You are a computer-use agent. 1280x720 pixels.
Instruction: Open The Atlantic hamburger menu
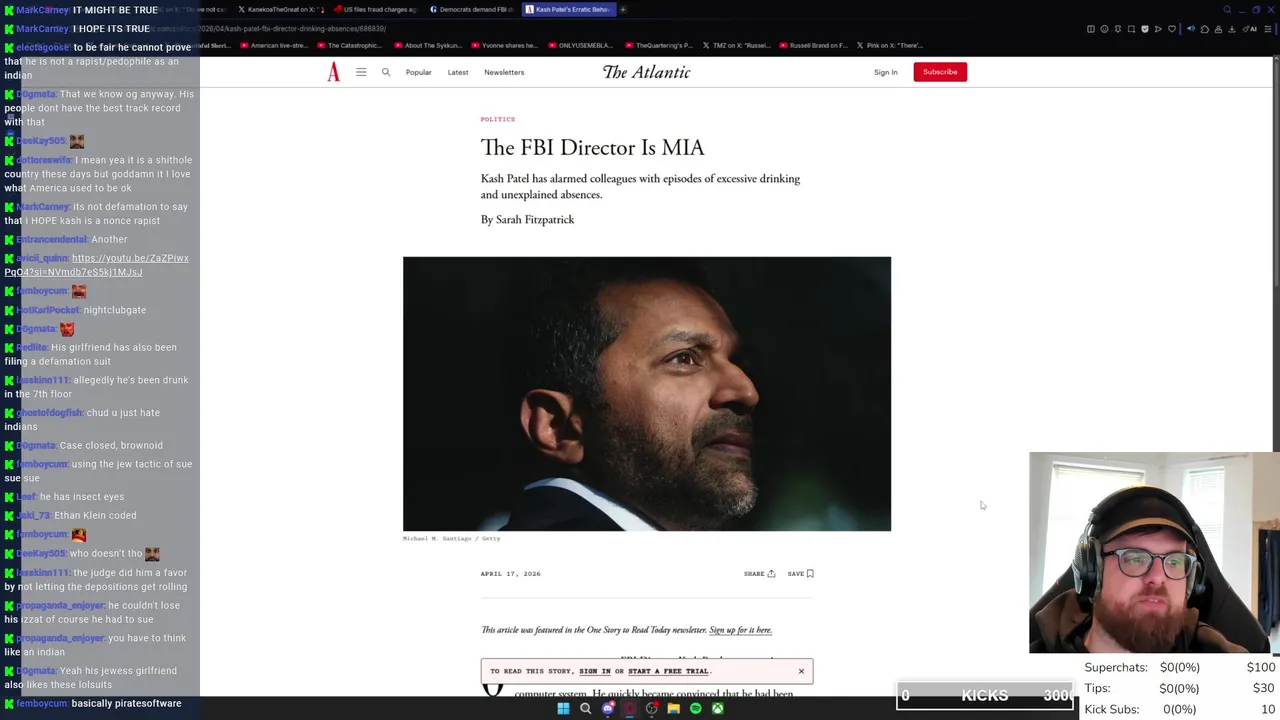pos(361,72)
